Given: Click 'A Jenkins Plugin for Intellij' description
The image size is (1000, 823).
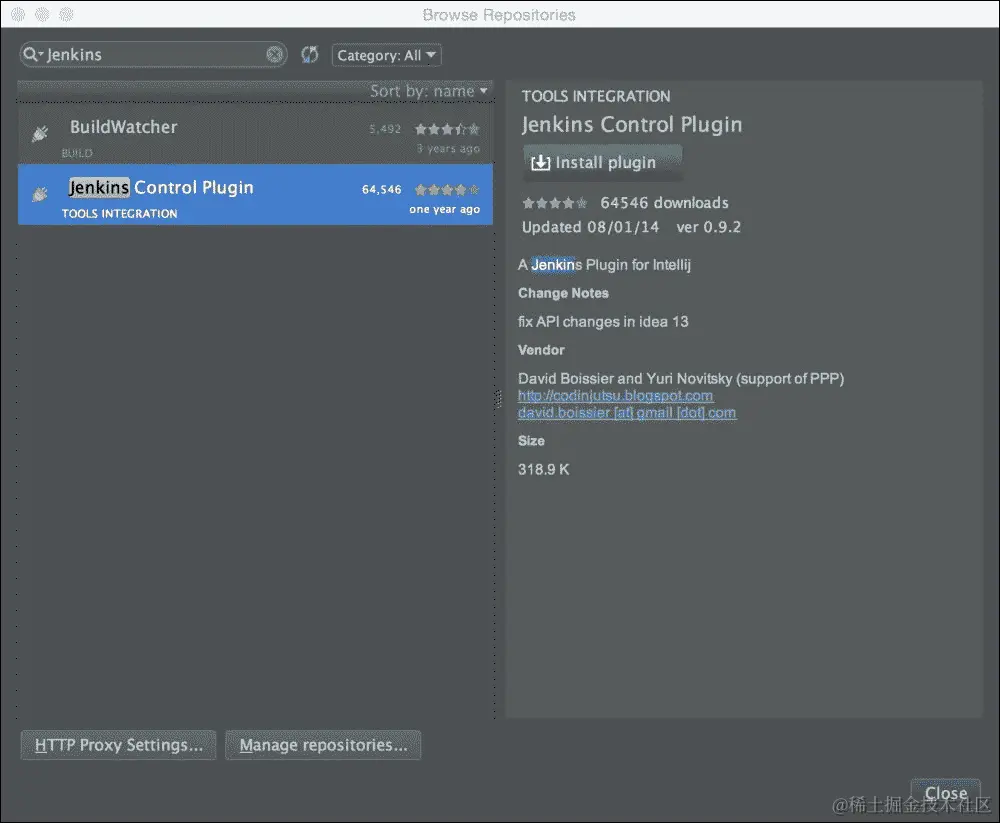Looking at the screenshot, I should [x=605, y=265].
